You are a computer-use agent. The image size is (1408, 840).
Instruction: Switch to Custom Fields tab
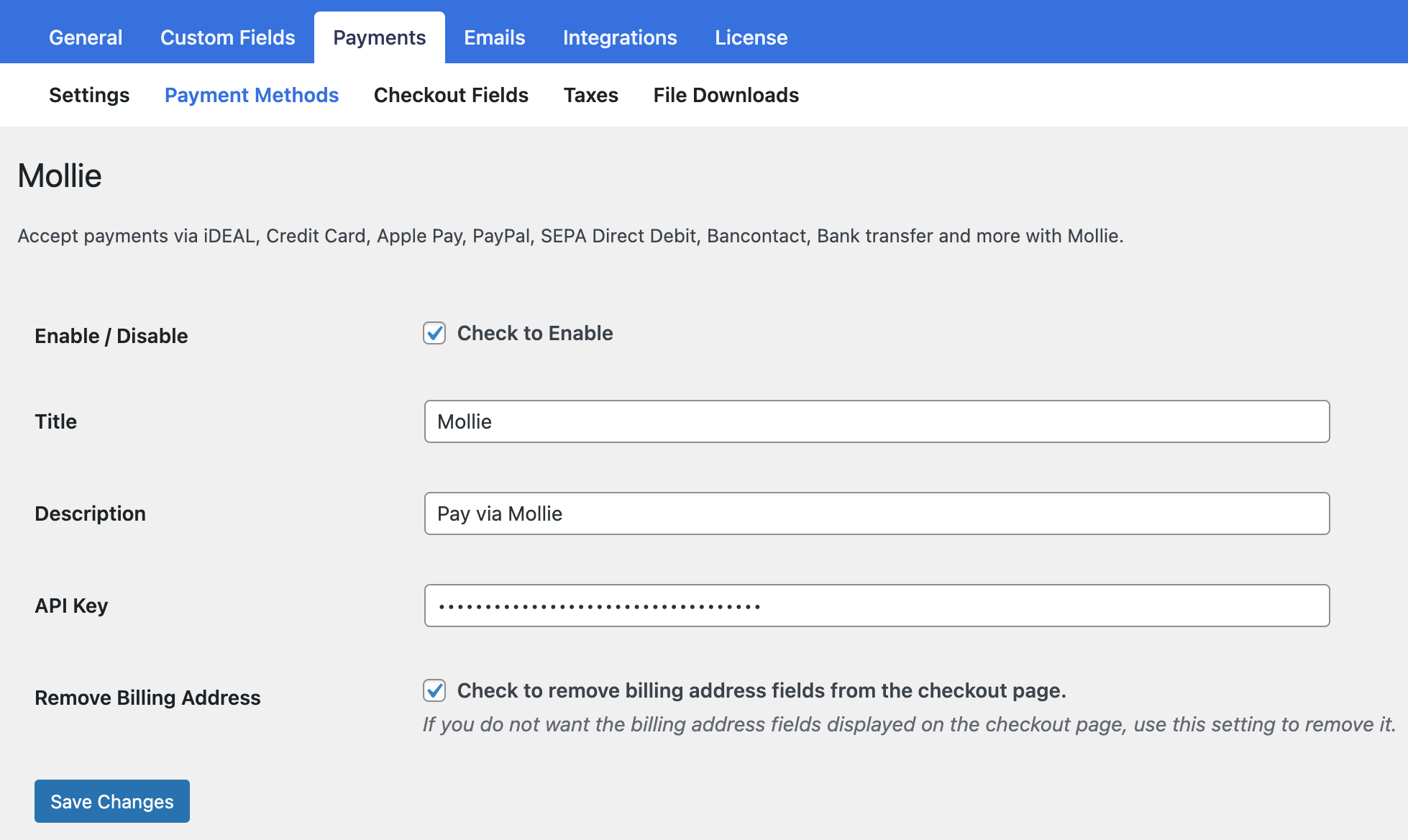pyautogui.click(x=227, y=37)
